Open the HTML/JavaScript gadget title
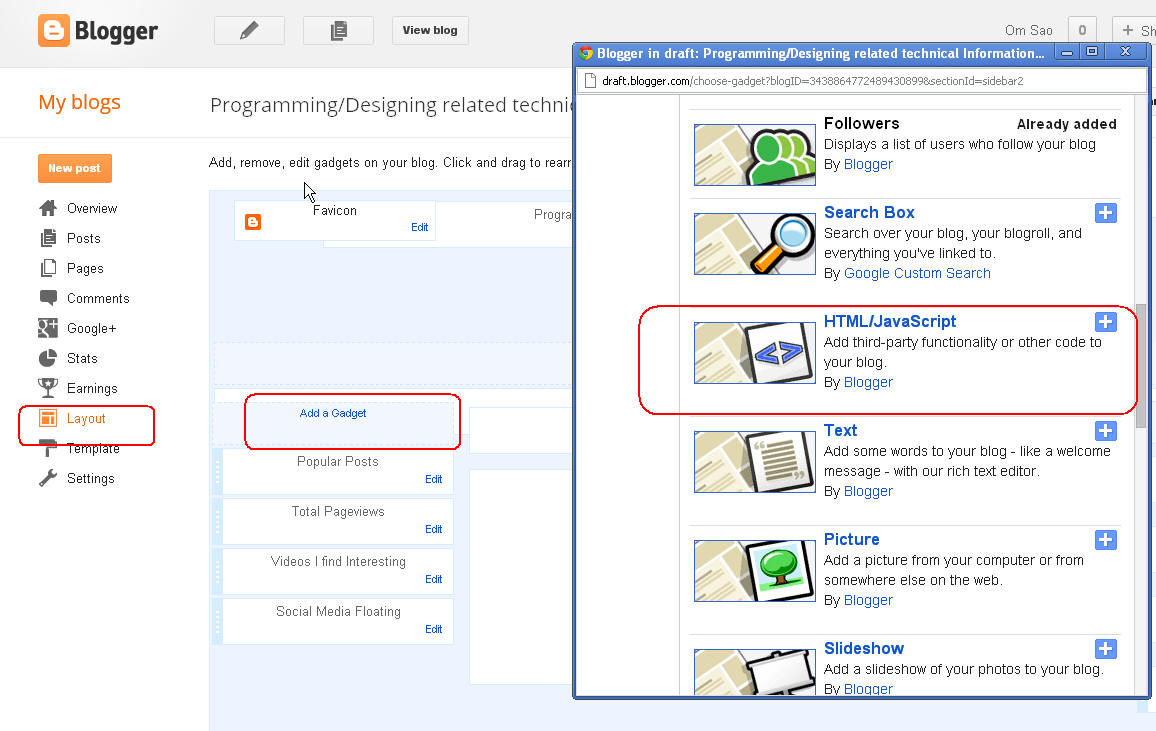The height and width of the screenshot is (731, 1156). pos(890,321)
